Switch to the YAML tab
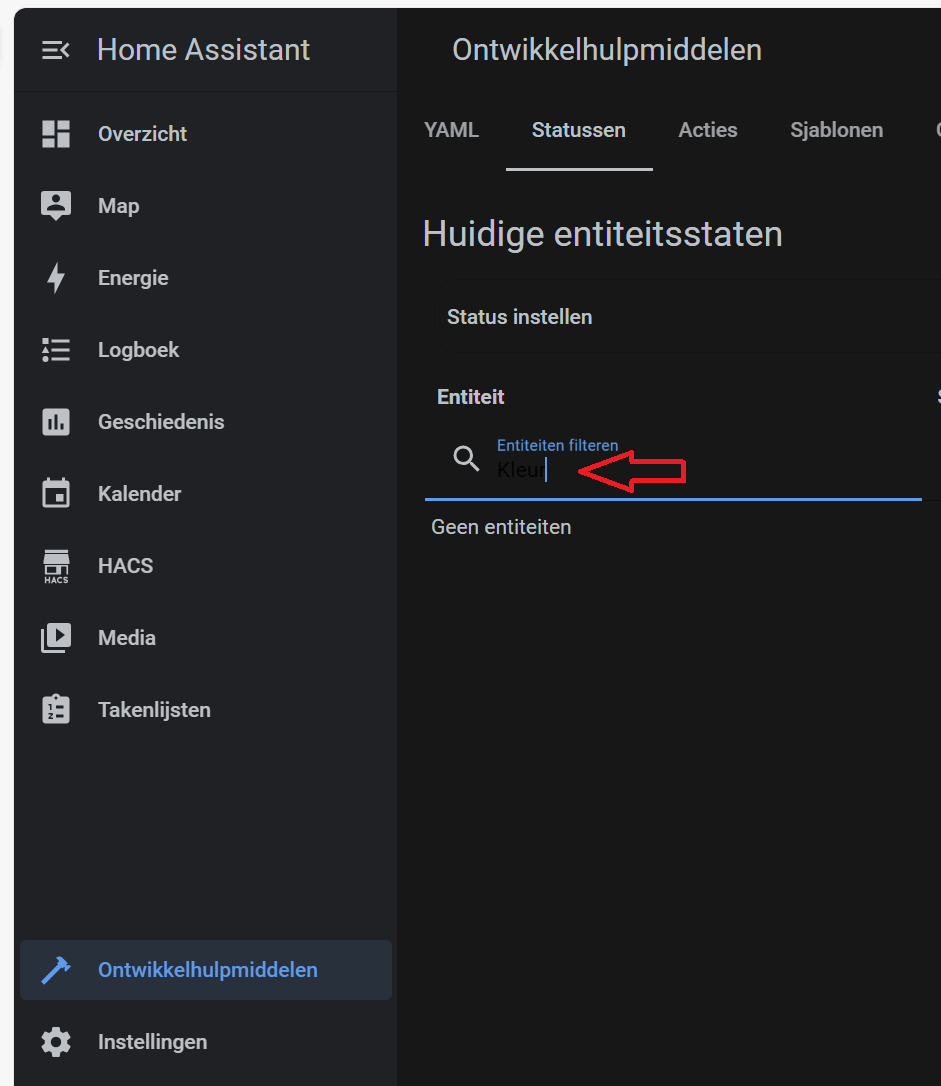 point(451,130)
